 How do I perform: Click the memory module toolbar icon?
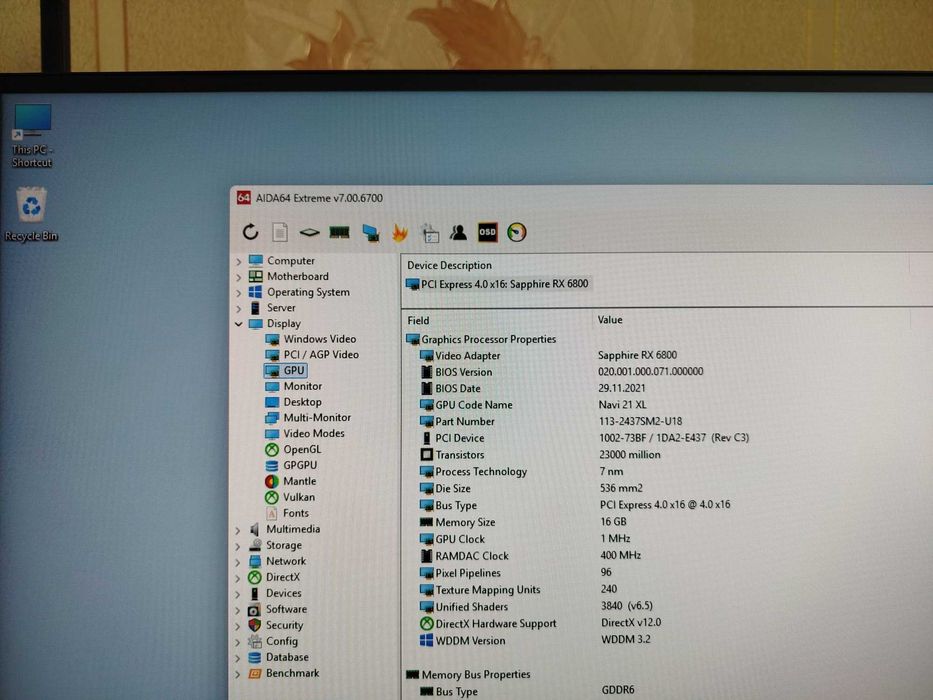click(339, 232)
